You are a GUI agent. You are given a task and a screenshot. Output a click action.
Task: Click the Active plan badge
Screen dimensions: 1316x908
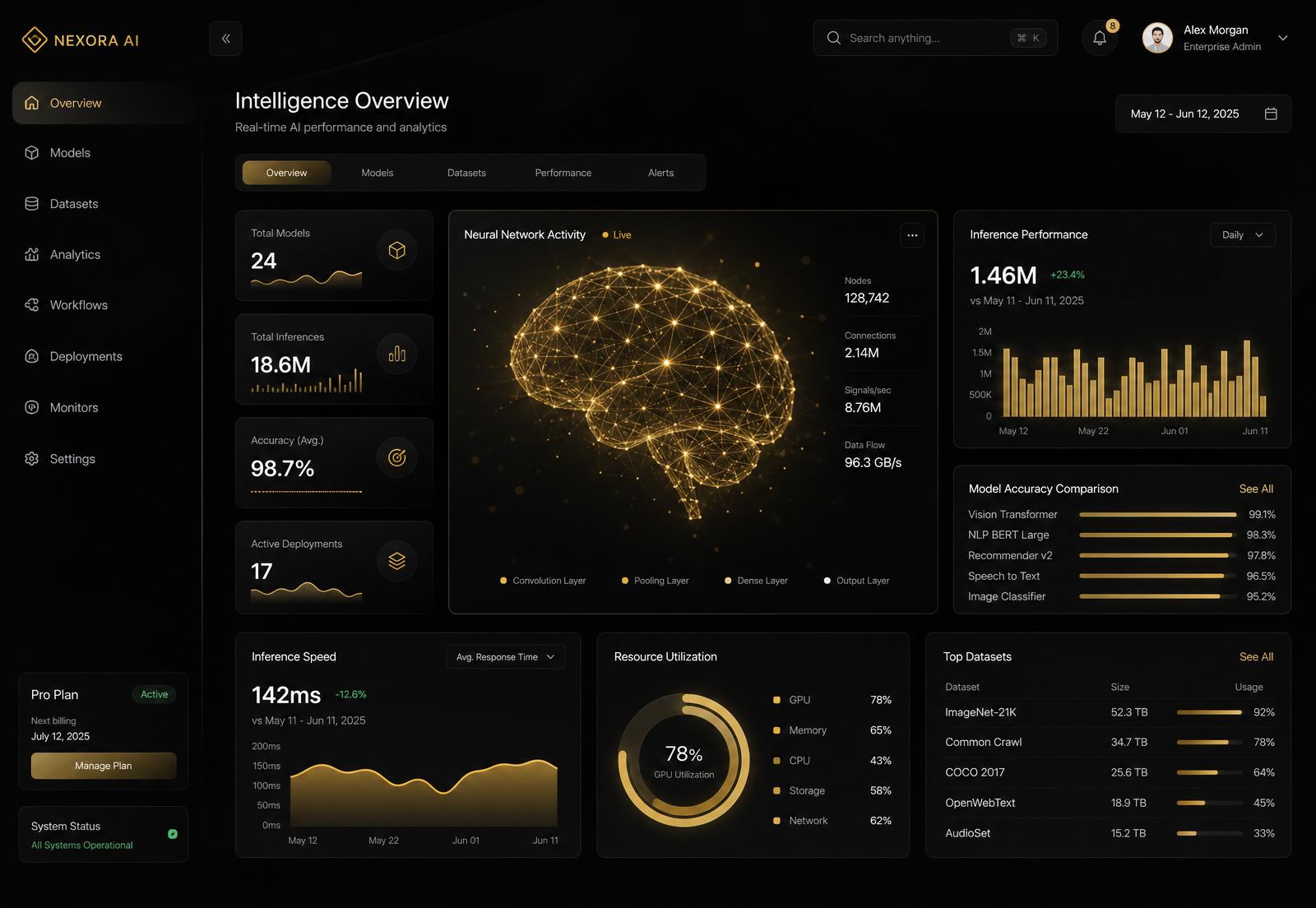(154, 694)
